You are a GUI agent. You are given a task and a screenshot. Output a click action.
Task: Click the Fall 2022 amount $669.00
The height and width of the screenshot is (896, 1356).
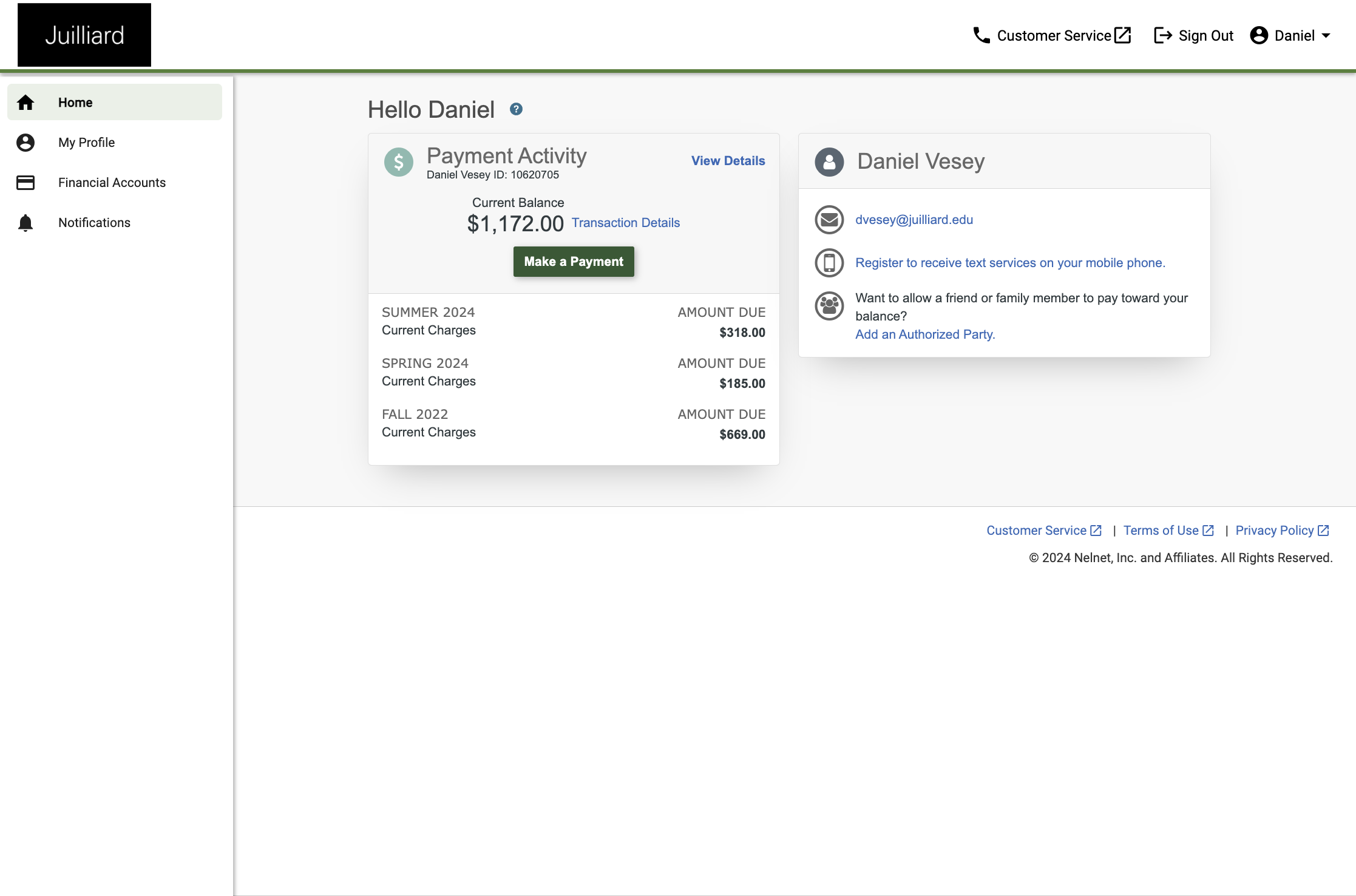click(742, 435)
